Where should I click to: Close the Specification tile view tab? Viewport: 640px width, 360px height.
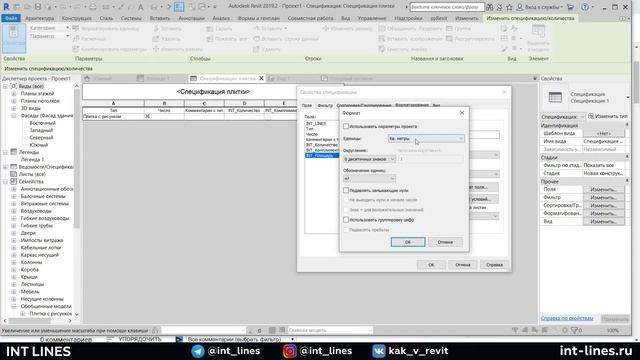[261, 78]
